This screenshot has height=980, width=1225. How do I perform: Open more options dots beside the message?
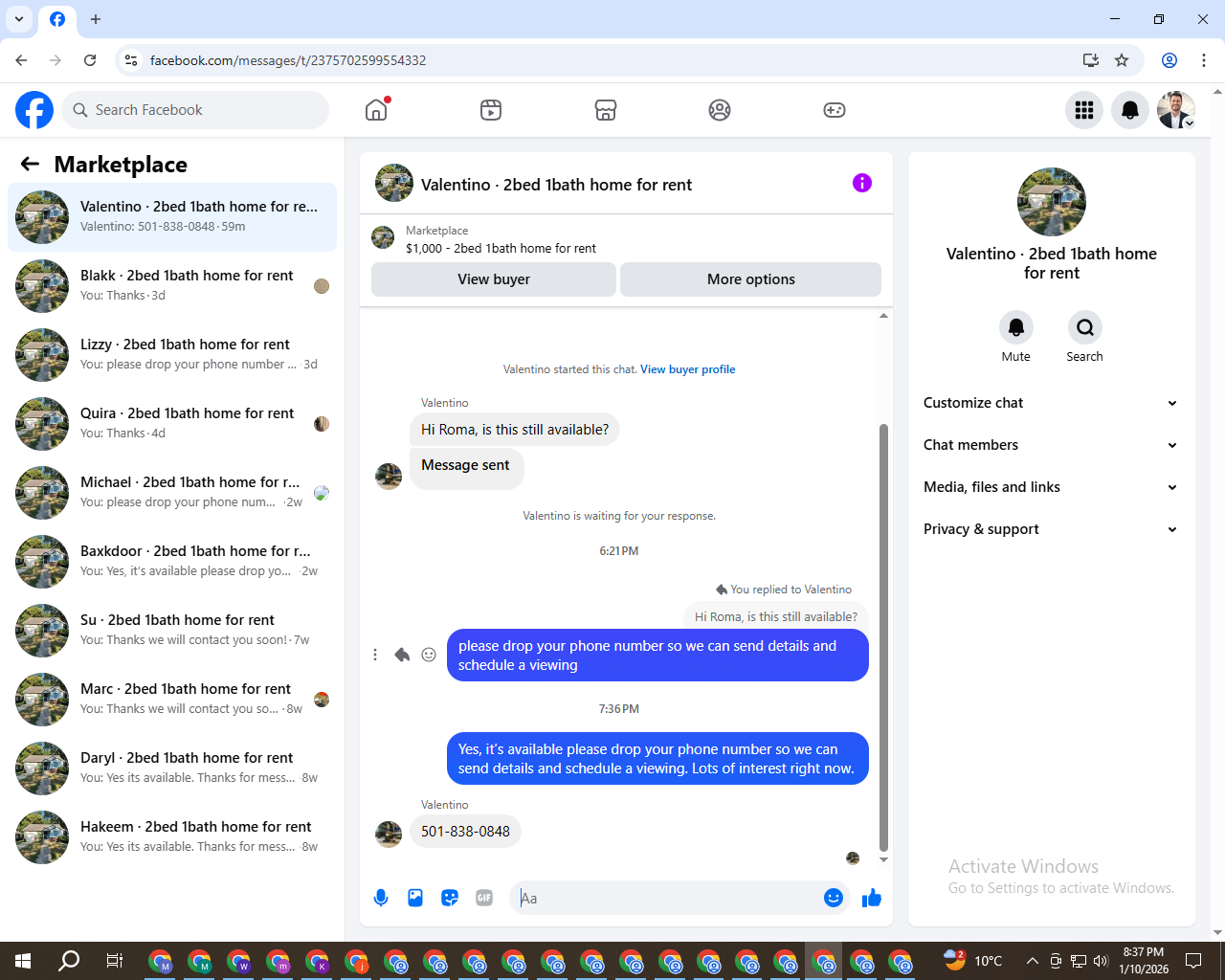375,655
